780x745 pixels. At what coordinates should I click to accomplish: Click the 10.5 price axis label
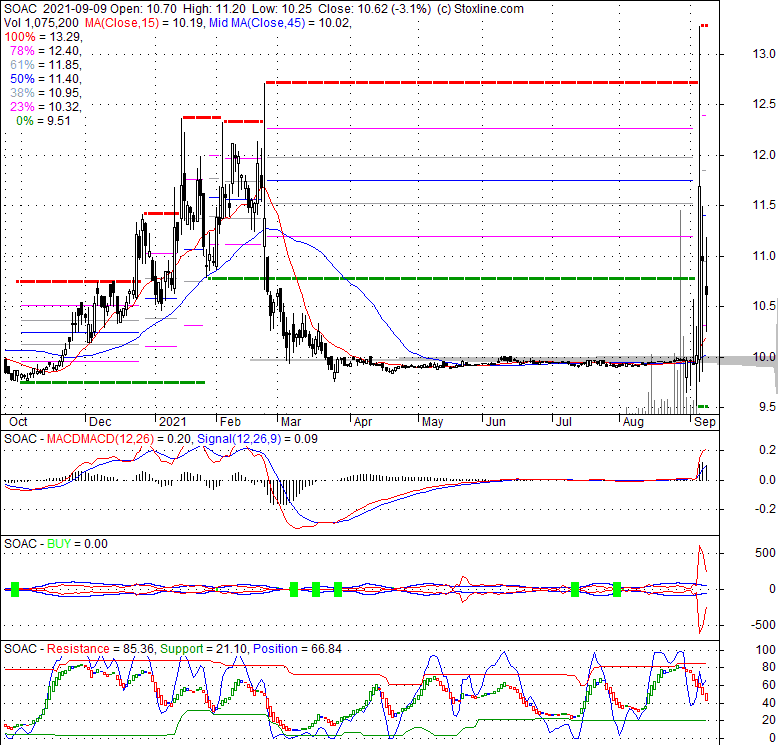(764, 306)
